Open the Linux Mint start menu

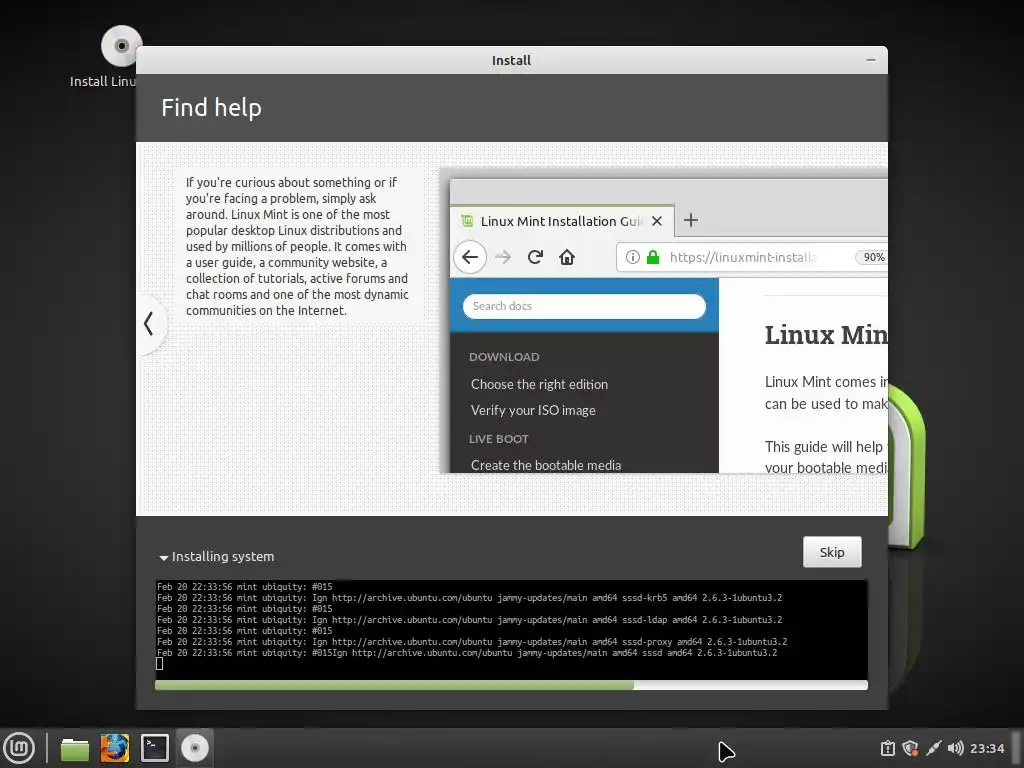coord(19,748)
